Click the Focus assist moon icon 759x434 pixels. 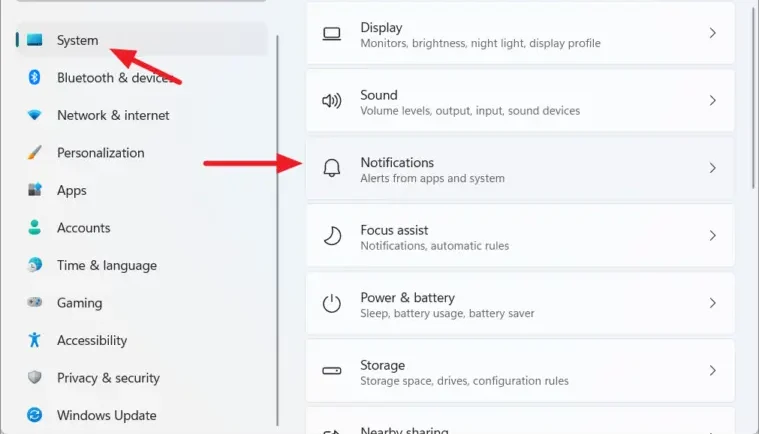click(332, 236)
